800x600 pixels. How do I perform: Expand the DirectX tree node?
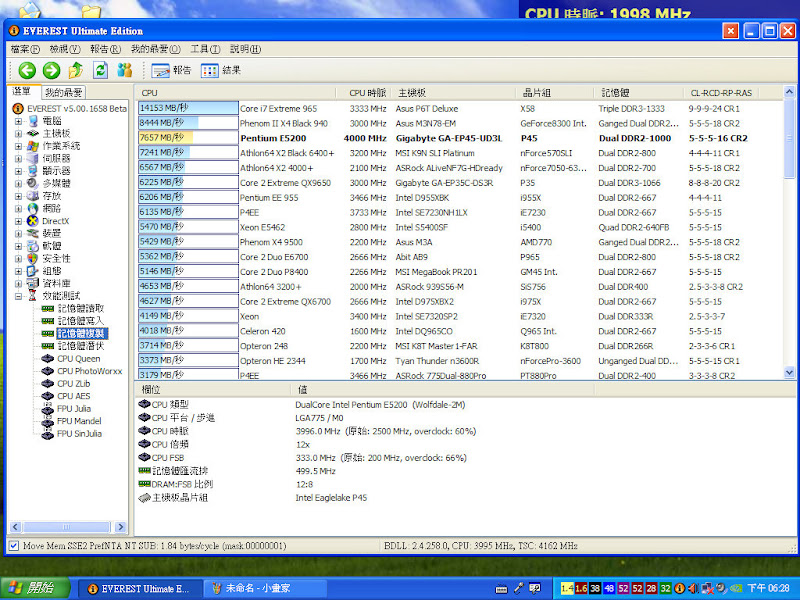tap(19, 221)
